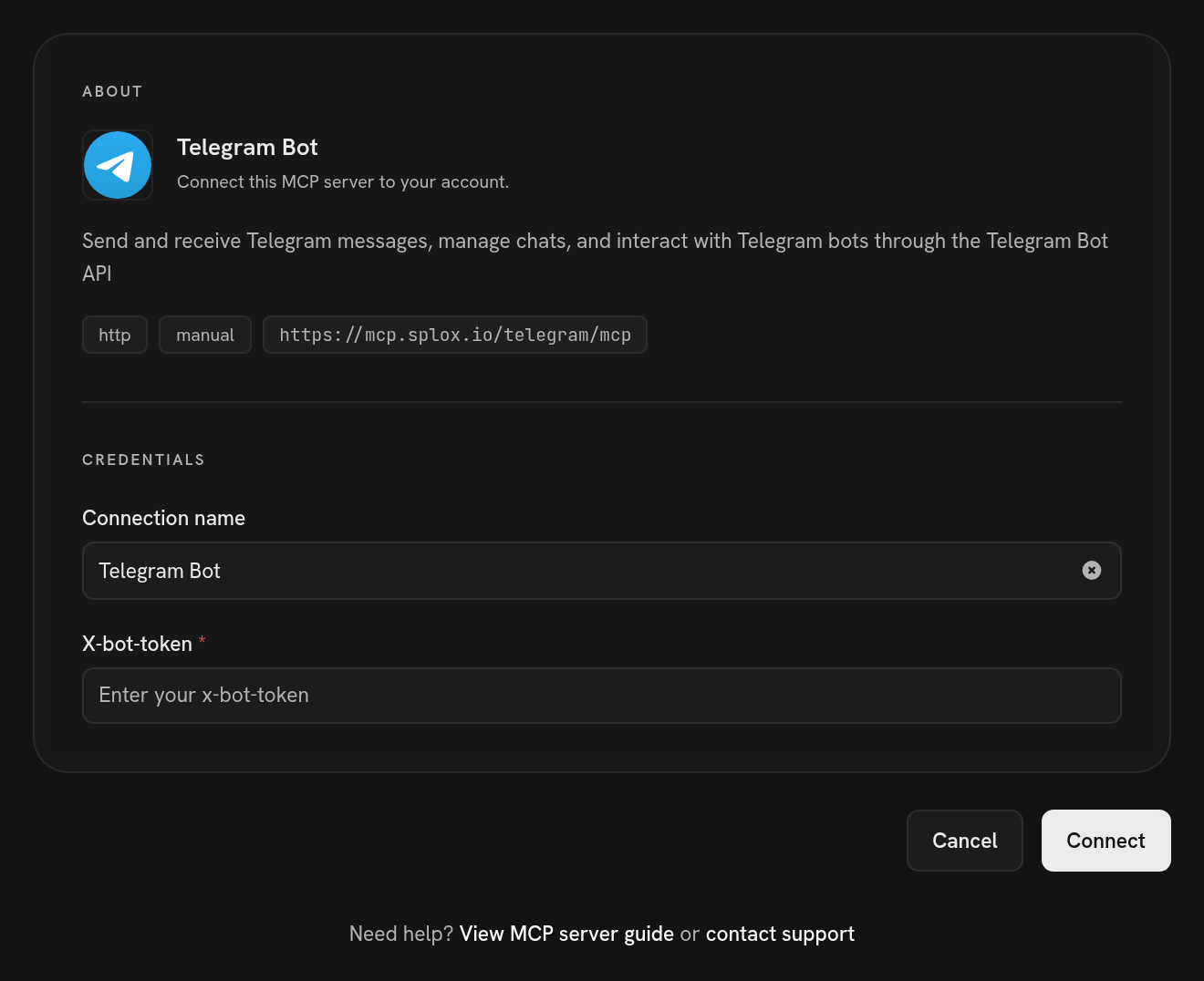Click the Telegram paper plane logo icon
The width and height of the screenshot is (1204, 981).
point(118,165)
